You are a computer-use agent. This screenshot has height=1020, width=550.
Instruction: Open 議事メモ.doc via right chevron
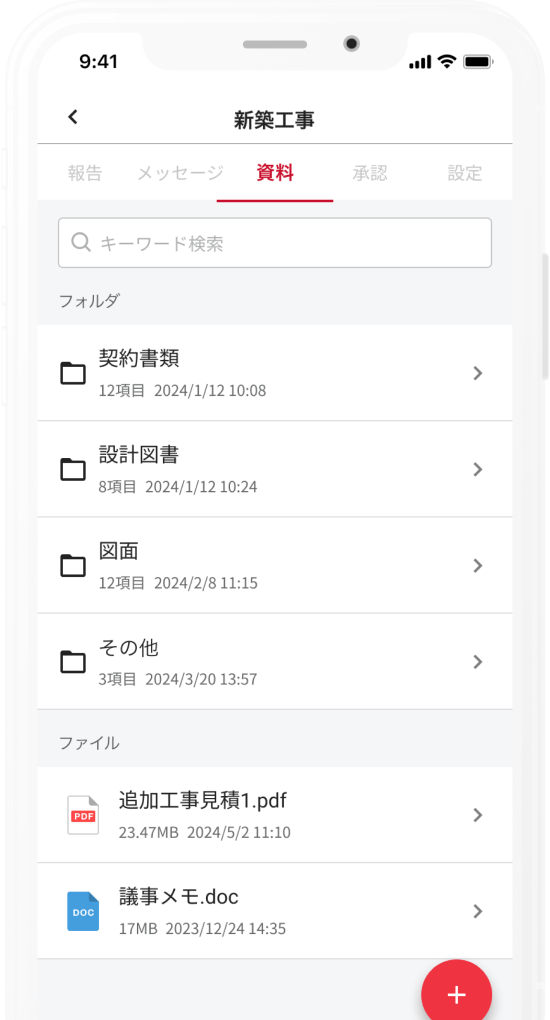click(478, 911)
